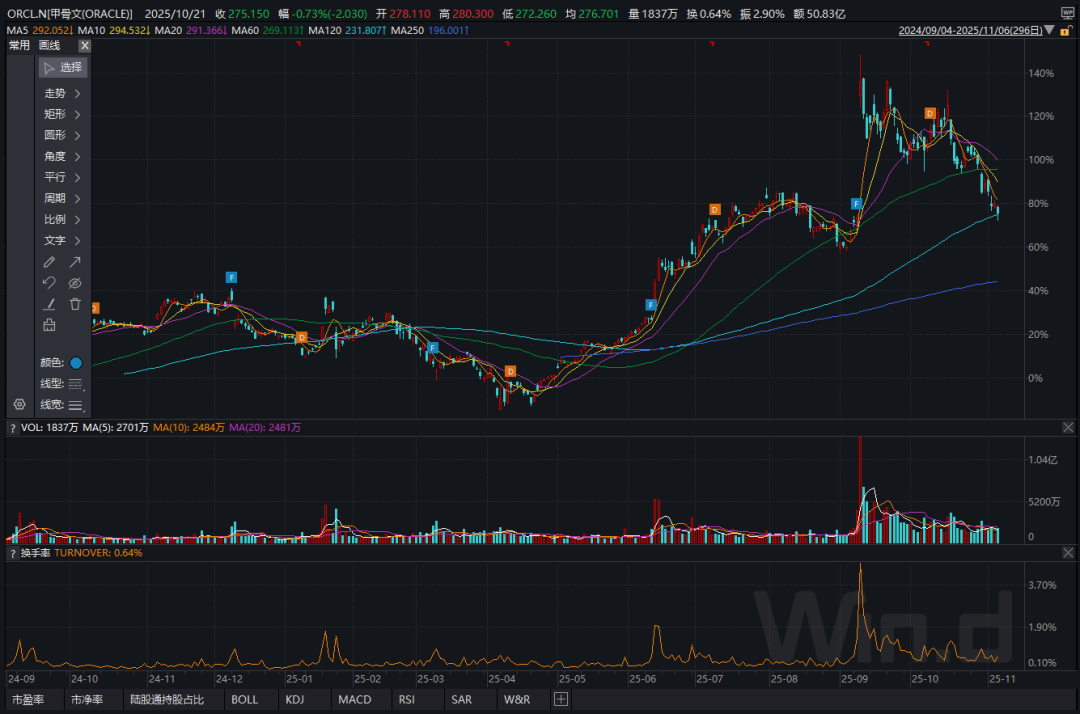Open the date range dropdown triangle
The width and height of the screenshot is (1080, 714).
pos(1048,31)
